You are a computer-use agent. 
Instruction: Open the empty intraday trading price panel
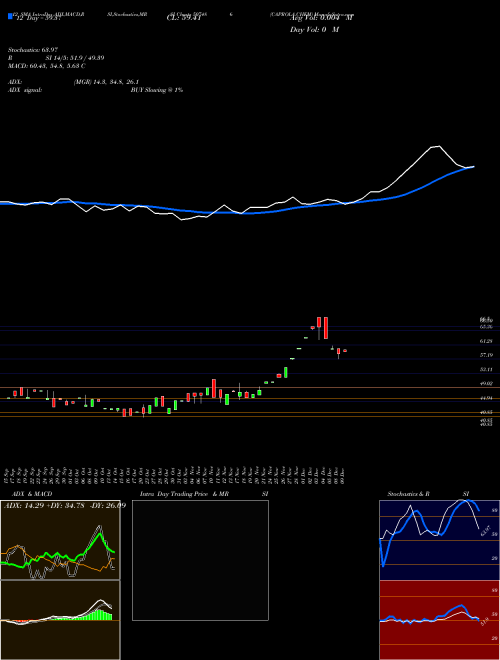200,560
